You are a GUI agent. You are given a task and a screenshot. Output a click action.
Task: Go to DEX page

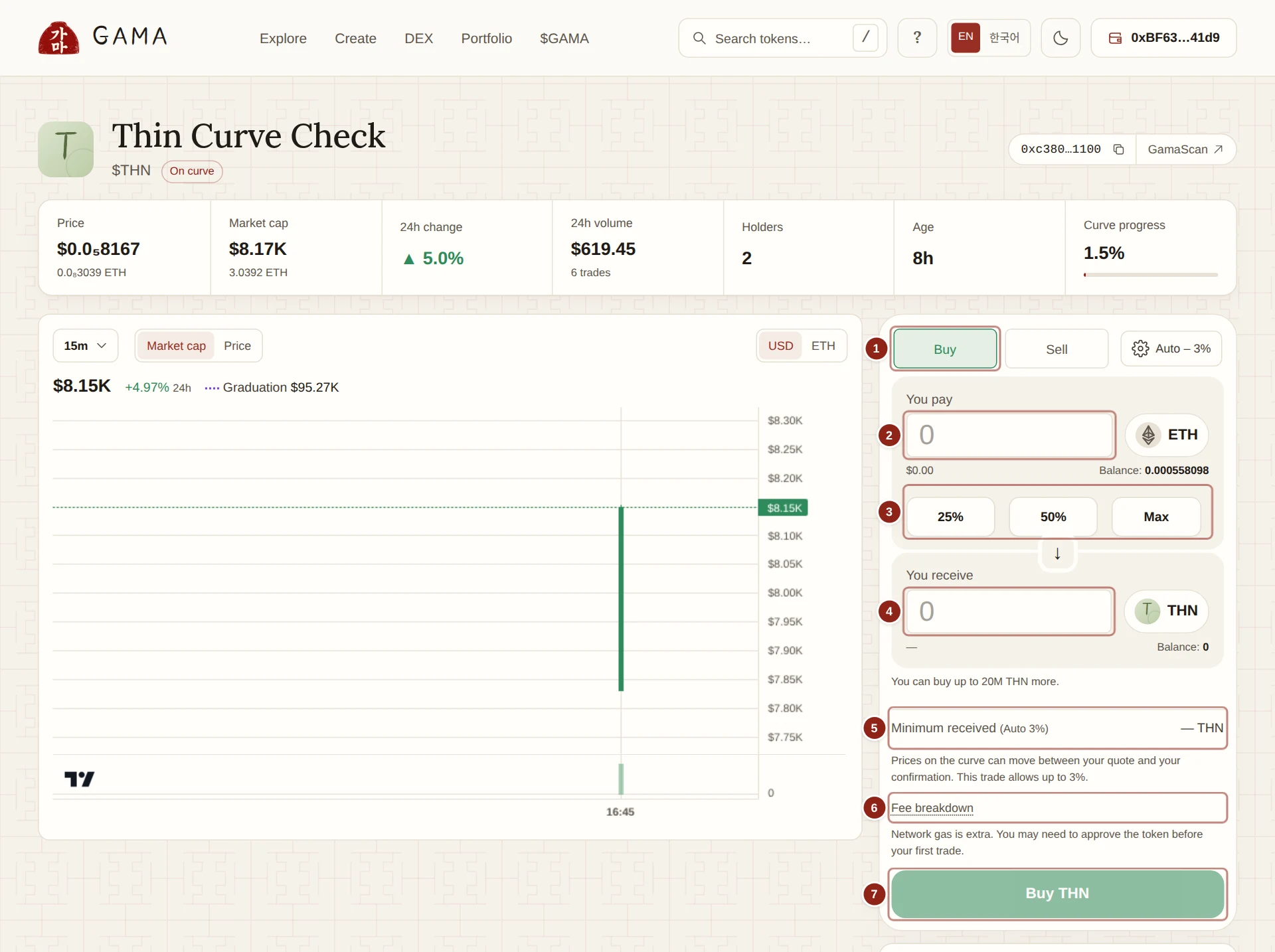tap(418, 39)
